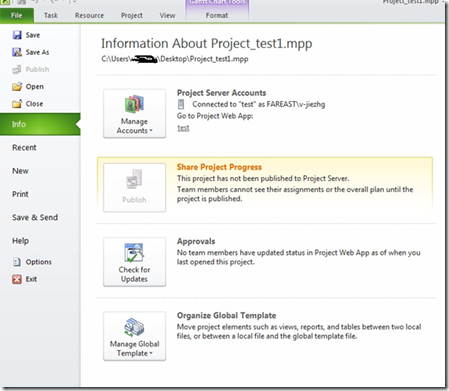The height and width of the screenshot is (391, 449).
Task: Open the Help section
Action: (20, 241)
